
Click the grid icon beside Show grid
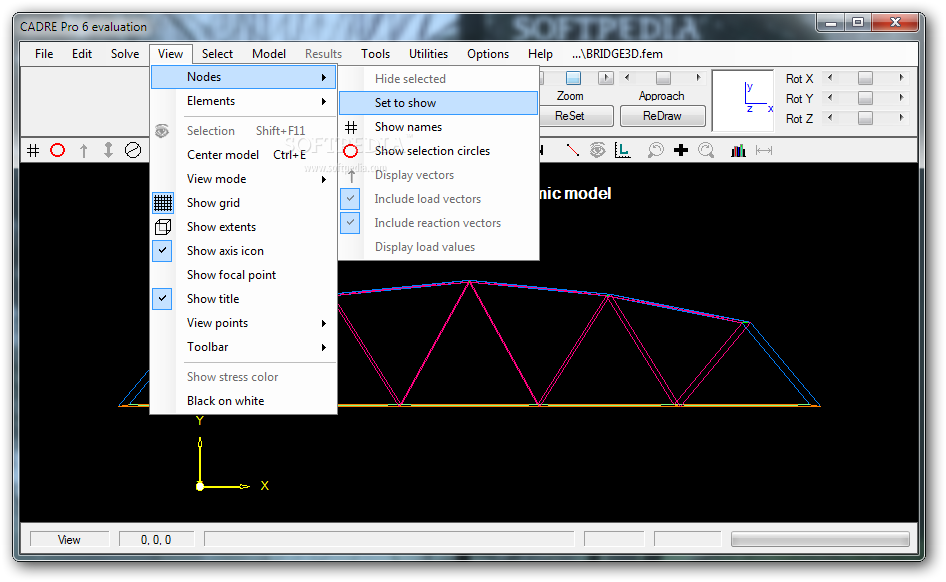click(x=163, y=203)
